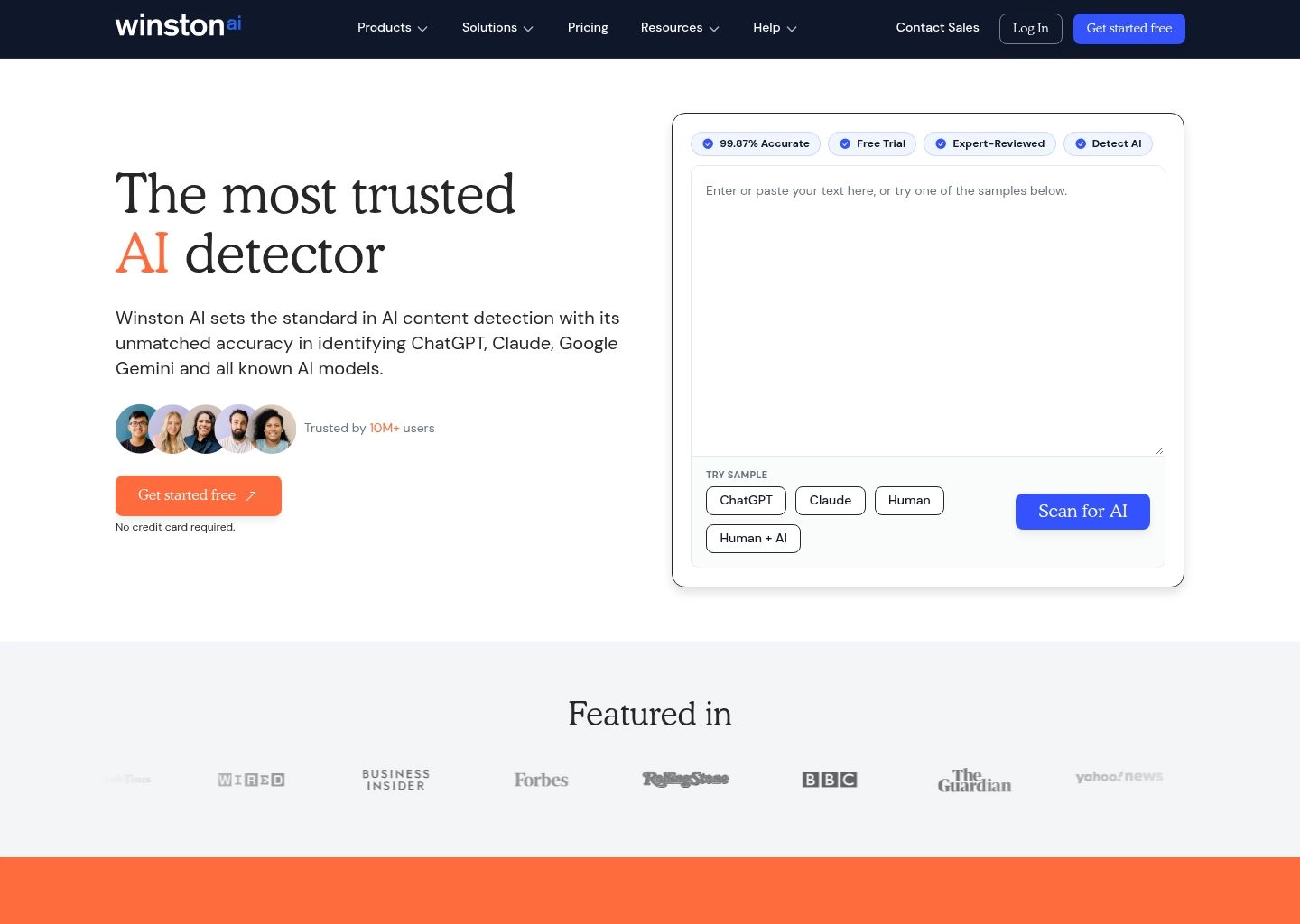Click the Scan for AI button
Screen dimensions: 1300x924
1082,512
